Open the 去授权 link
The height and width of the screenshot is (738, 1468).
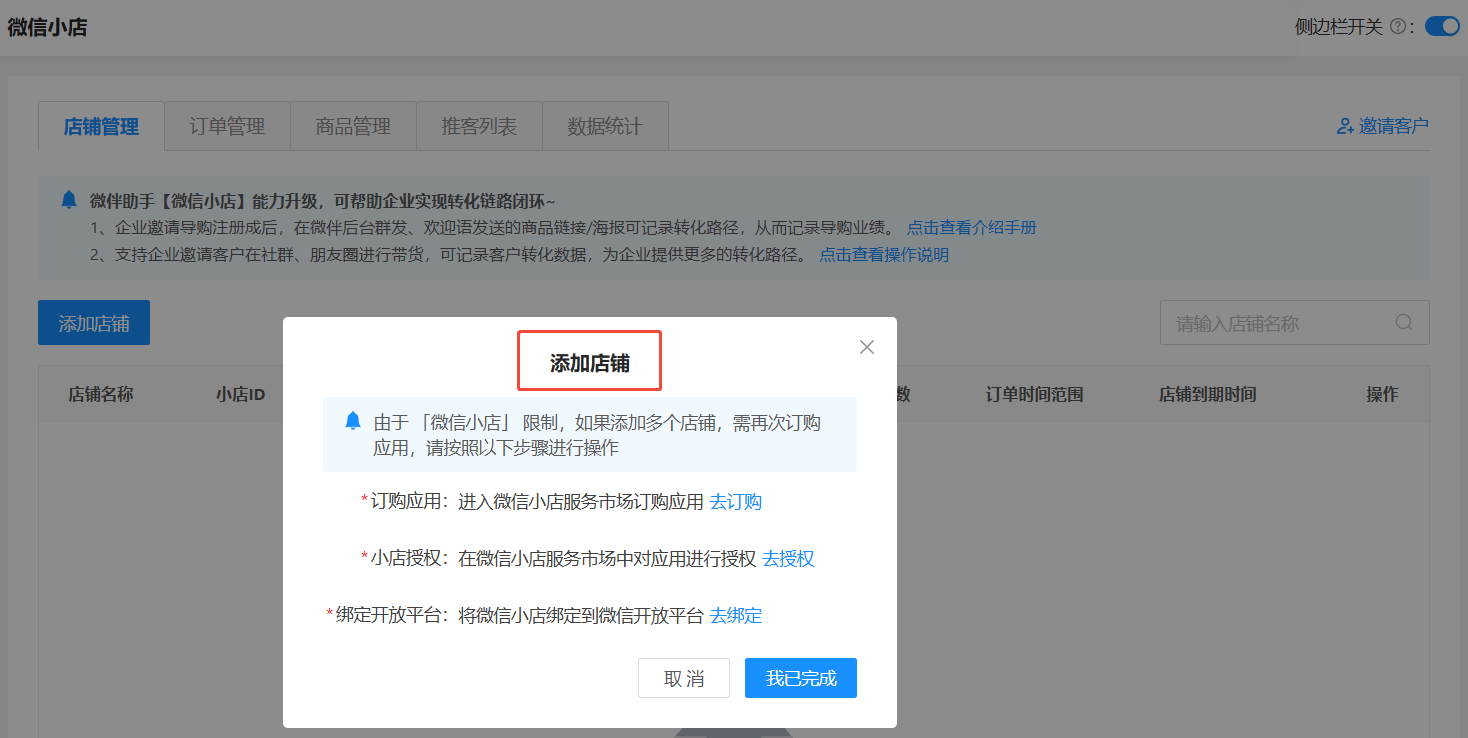click(788, 559)
